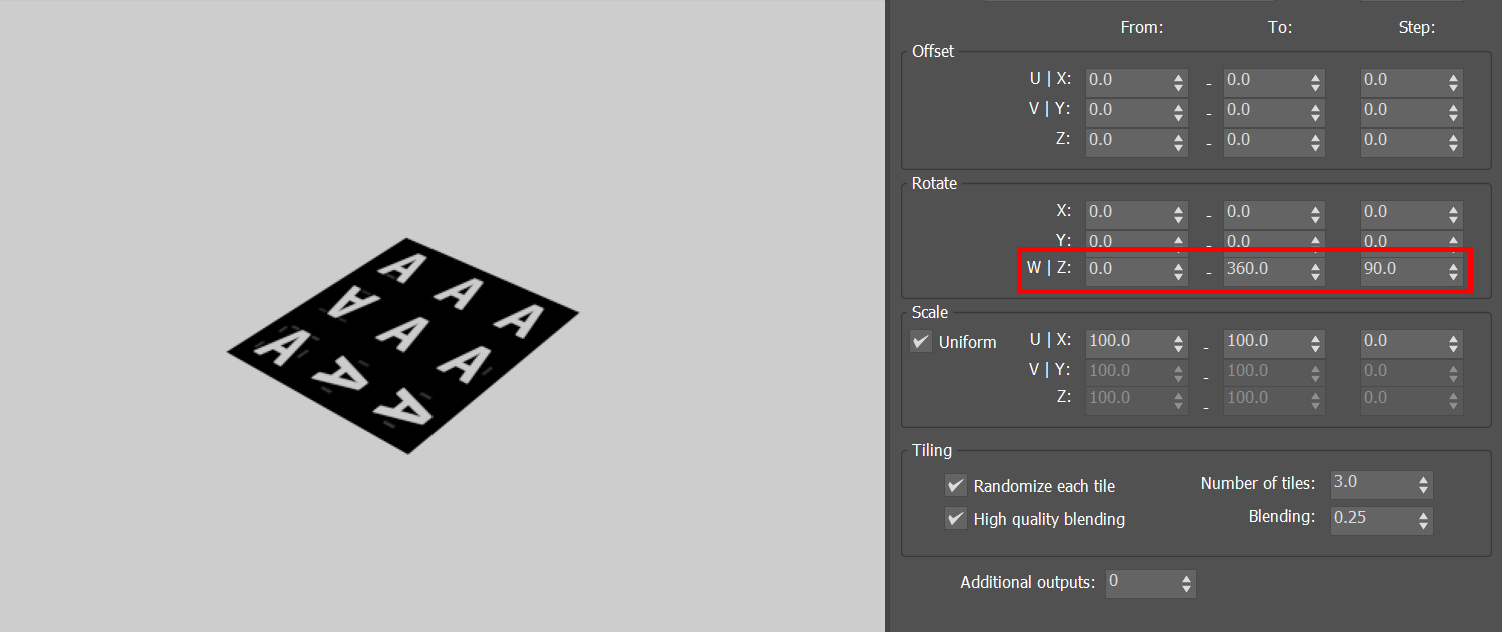Increase the Number of tiles value
This screenshot has height=632, width=1502.
pyautogui.click(x=1423, y=478)
